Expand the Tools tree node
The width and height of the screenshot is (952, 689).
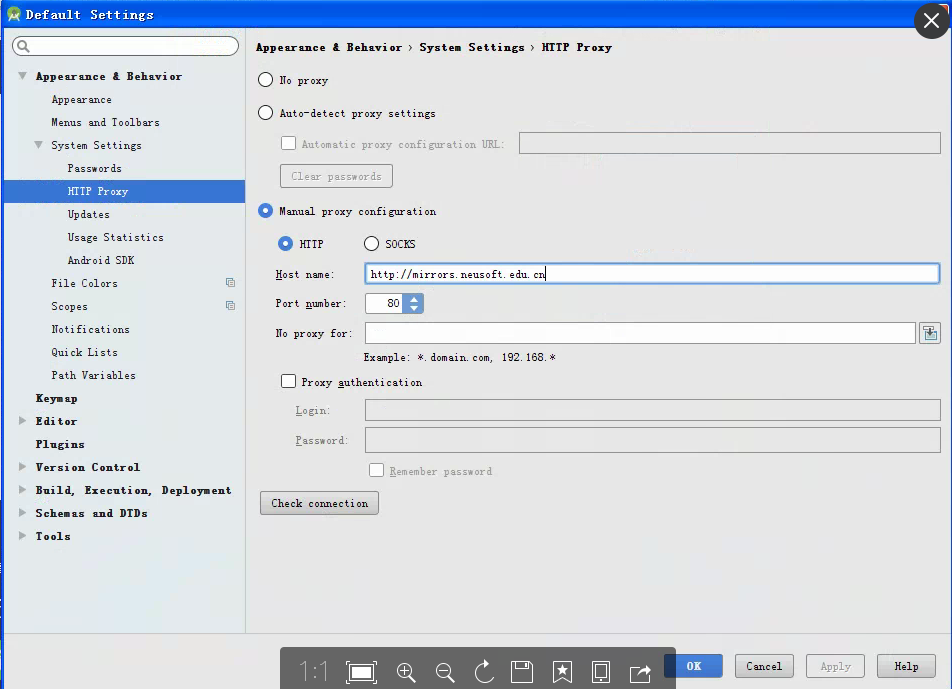[22, 536]
